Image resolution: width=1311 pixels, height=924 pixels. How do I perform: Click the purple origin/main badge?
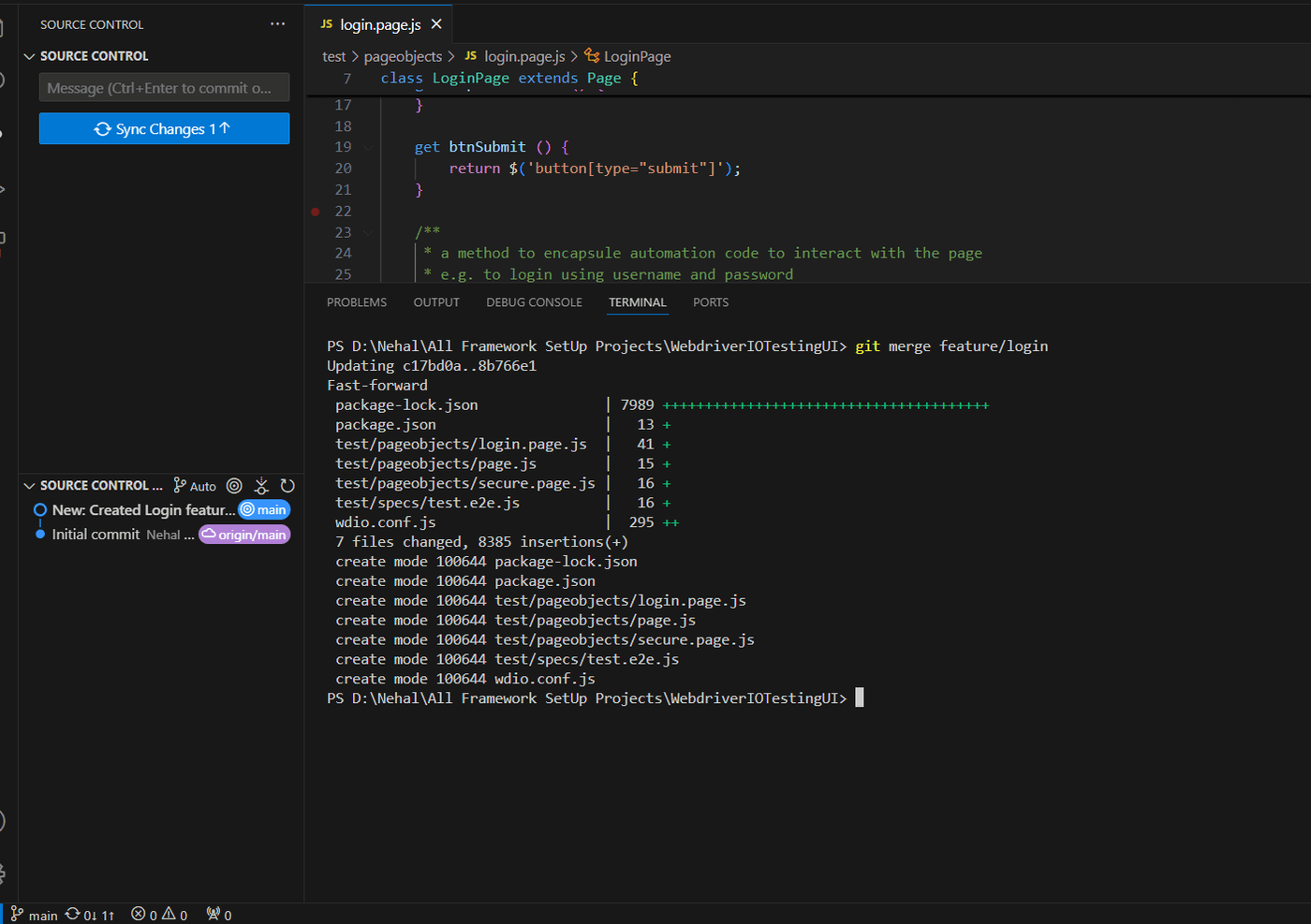click(x=244, y=535)
